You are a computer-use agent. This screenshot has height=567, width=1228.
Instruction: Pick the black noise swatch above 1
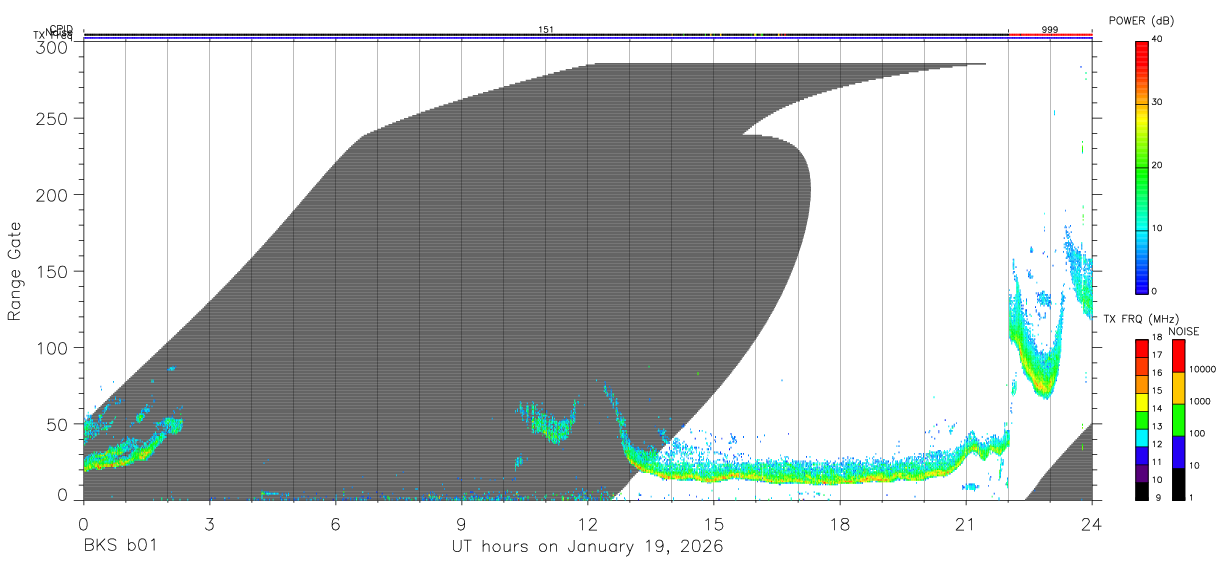click(1178, 484)
